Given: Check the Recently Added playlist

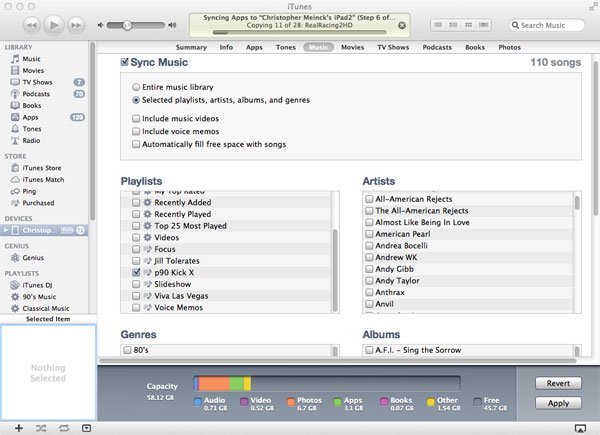Looking at the screenshot, I should [136, 202].
